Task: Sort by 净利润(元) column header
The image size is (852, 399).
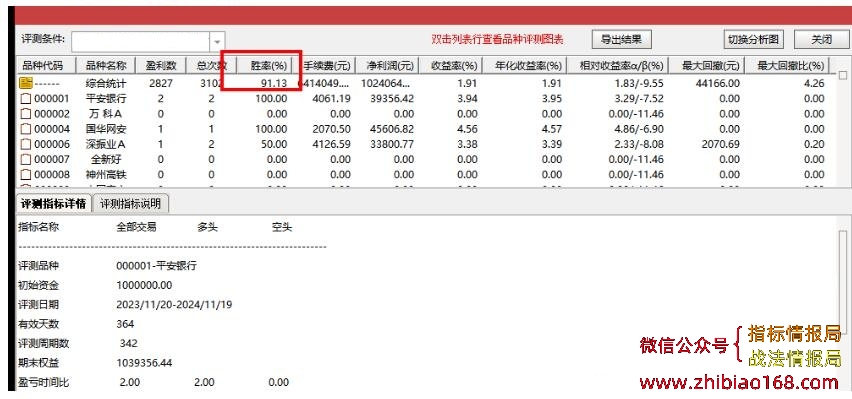Action: [387, 66]
